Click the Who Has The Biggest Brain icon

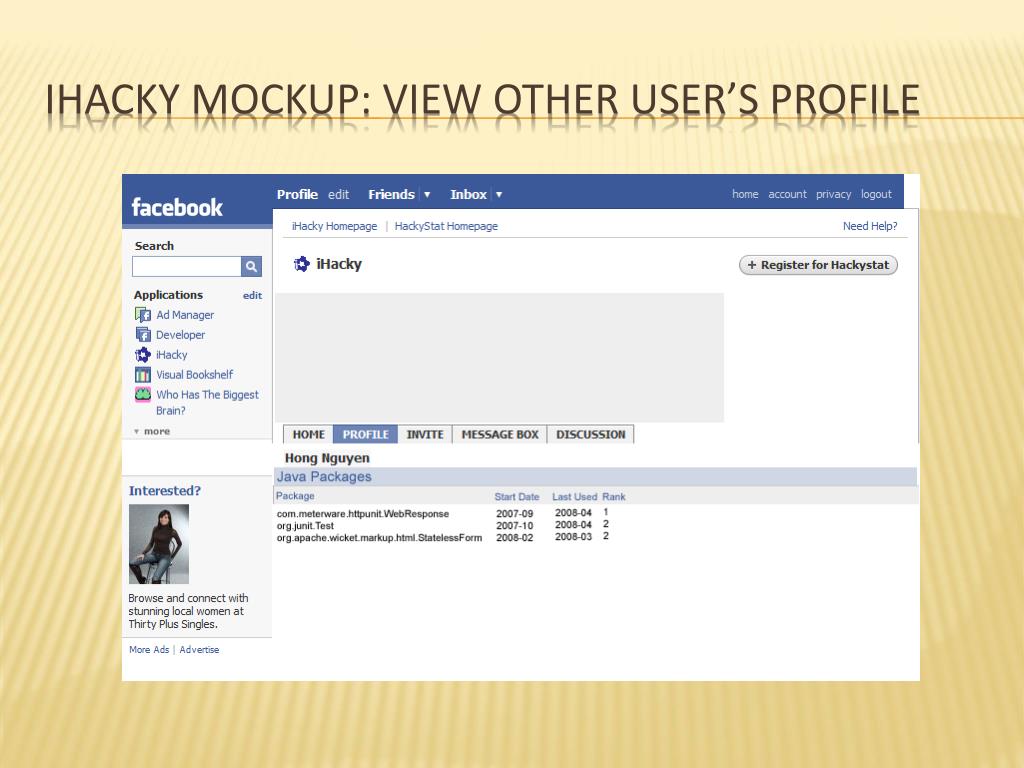[x=142, y=394]
